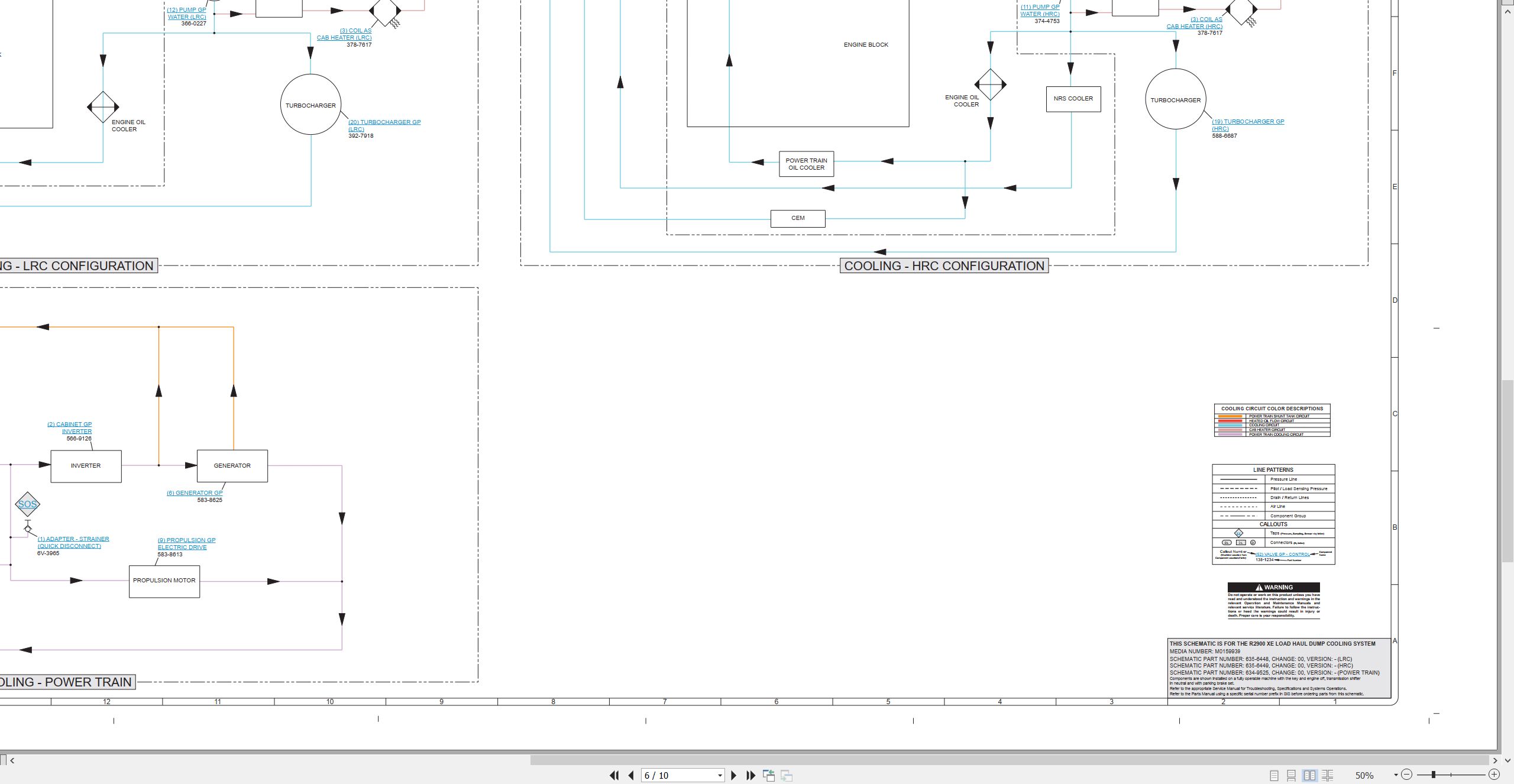Open the (6) GENERATOR GP link

(195, 493)
